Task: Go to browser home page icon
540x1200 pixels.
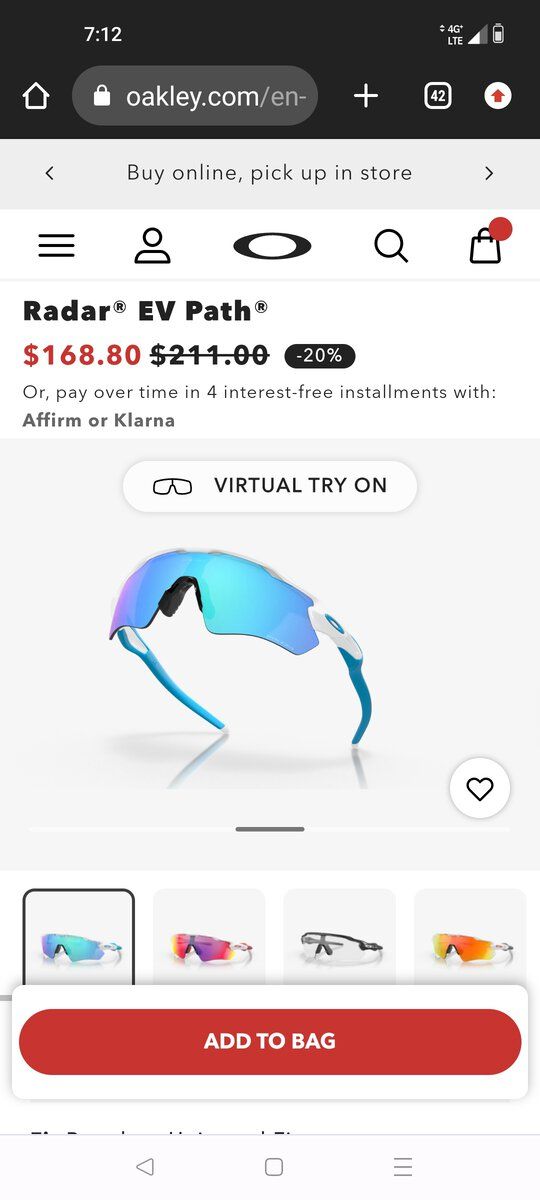Action: pyautogui.click(x=36, y=96)
